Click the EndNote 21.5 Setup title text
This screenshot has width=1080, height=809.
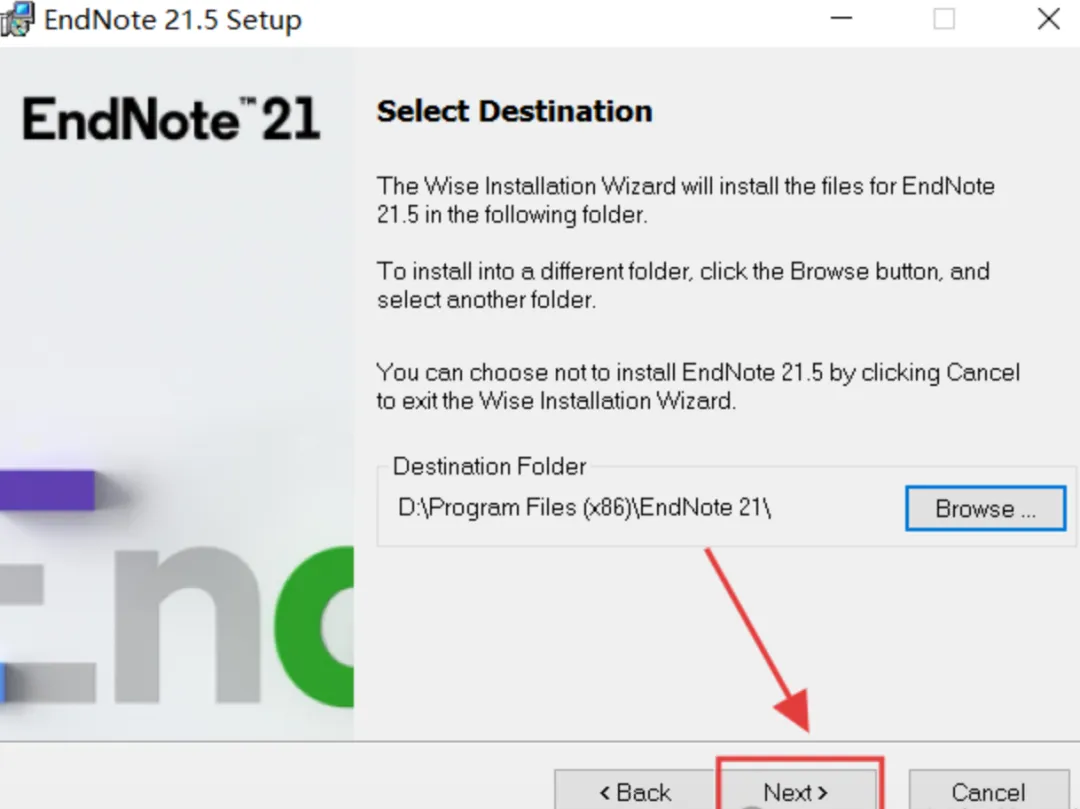[x=173, y=19]
